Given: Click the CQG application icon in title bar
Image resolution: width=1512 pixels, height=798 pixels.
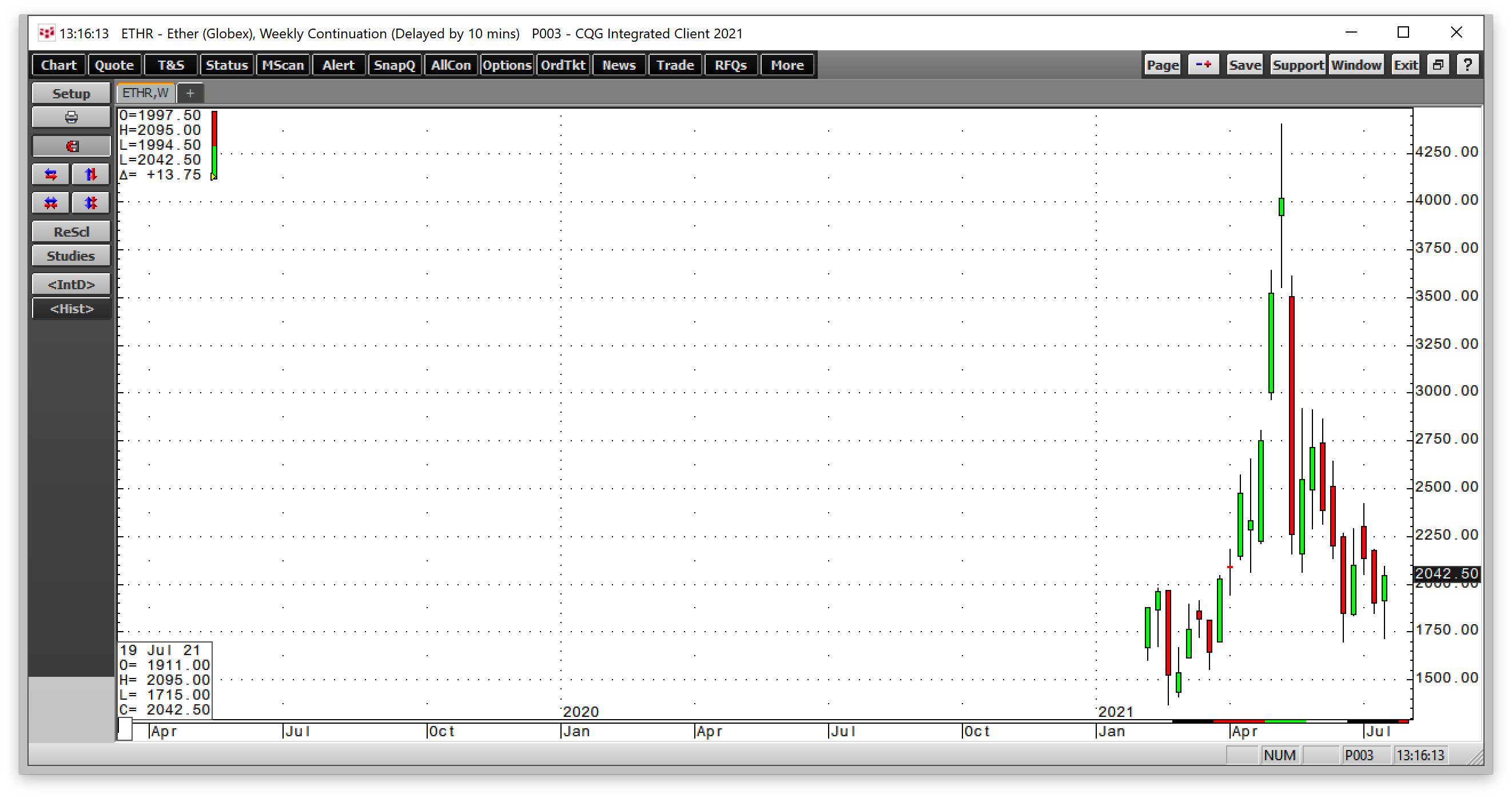Looking at the screenshot, I should (46, 33).
